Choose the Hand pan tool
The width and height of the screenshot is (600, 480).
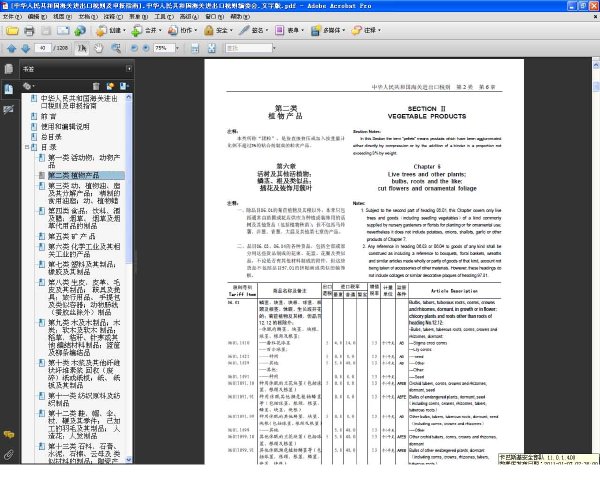click(x=99, y=48)
